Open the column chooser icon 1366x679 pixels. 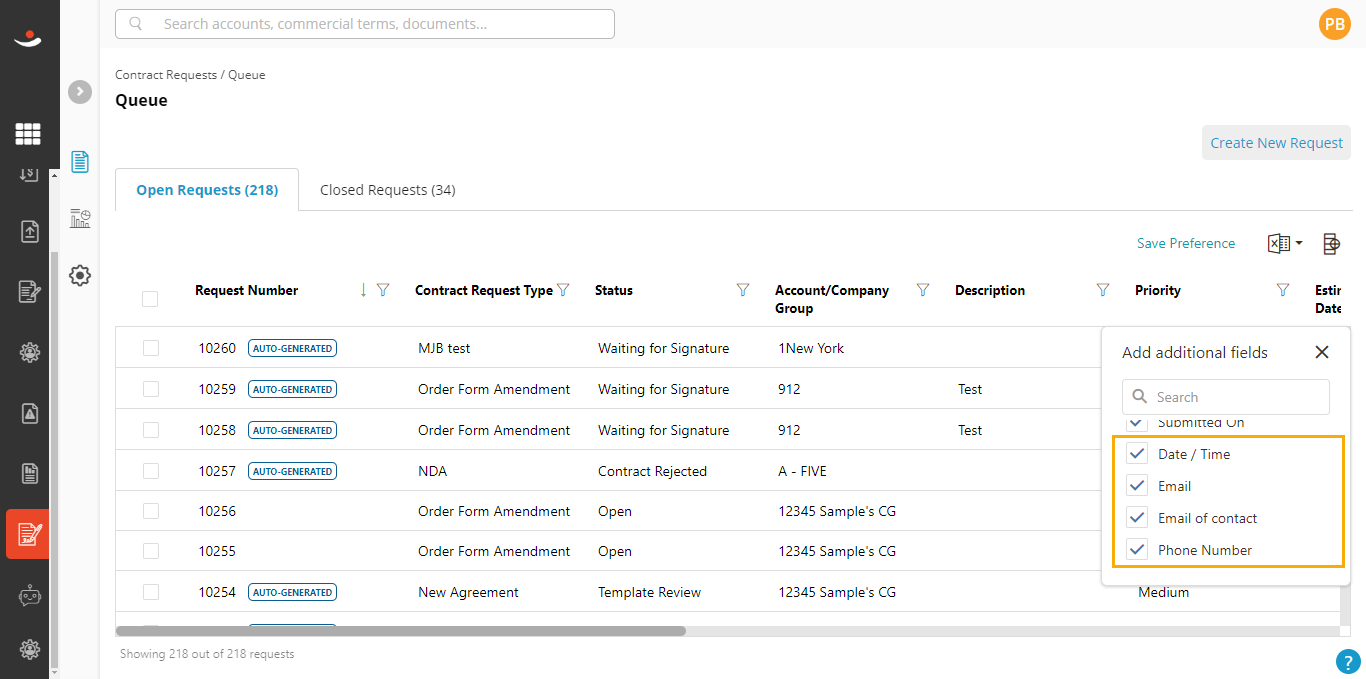click(x=1331, y=243)
